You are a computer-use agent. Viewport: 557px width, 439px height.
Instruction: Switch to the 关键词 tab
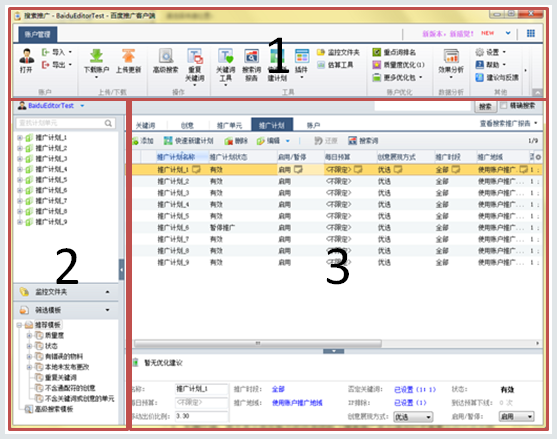coord(145,125)
